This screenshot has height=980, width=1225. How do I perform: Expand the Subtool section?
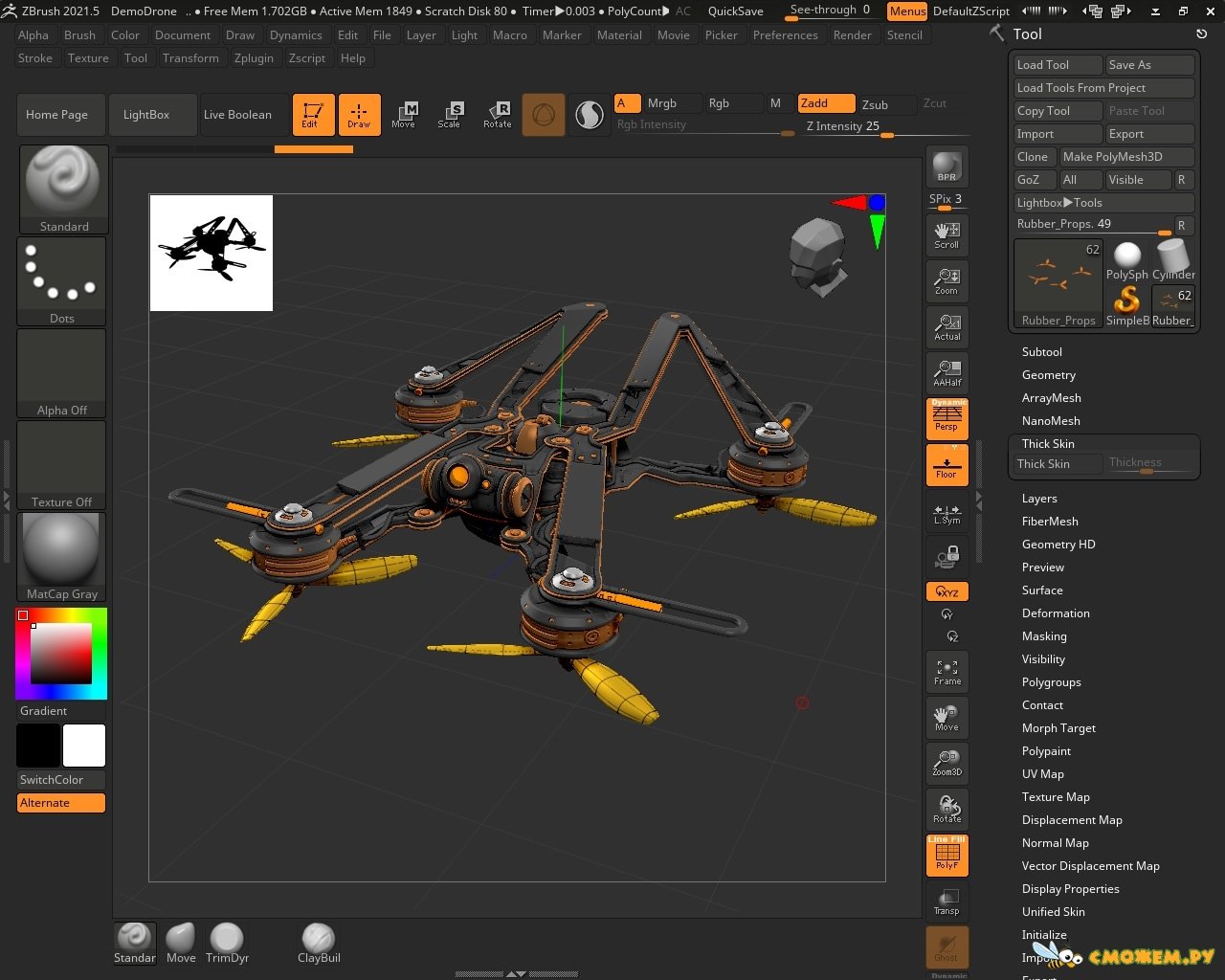click(x=1041, y=351)
